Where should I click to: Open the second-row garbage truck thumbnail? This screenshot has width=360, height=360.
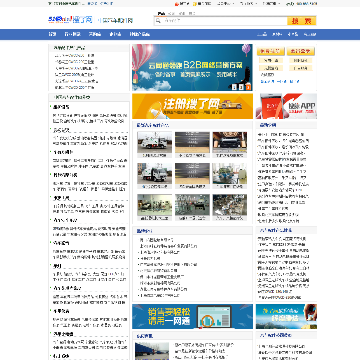(155, 173)
